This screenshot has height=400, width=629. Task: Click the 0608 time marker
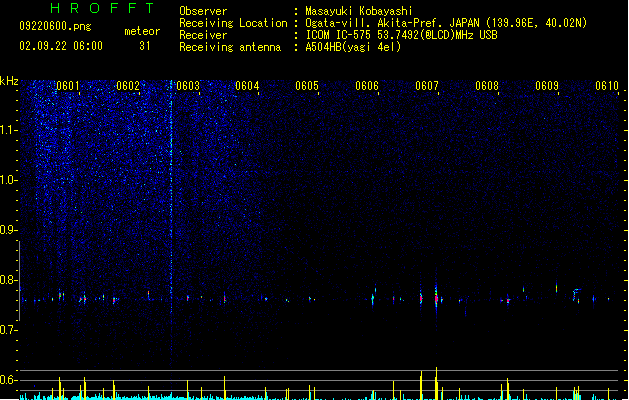point(487,86)
